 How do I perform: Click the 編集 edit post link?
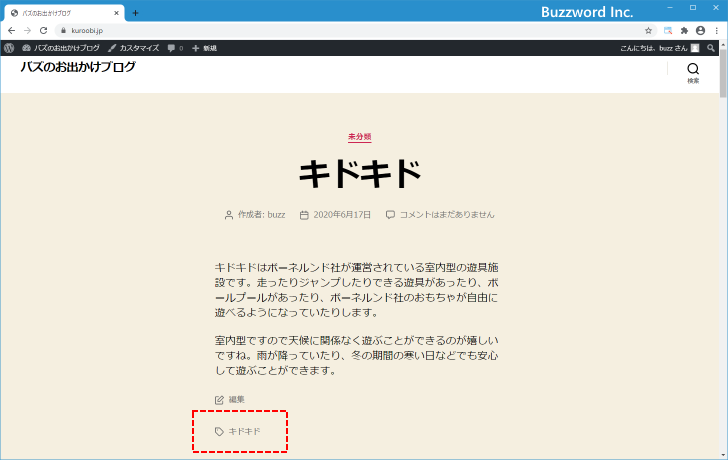coord(236,399)
